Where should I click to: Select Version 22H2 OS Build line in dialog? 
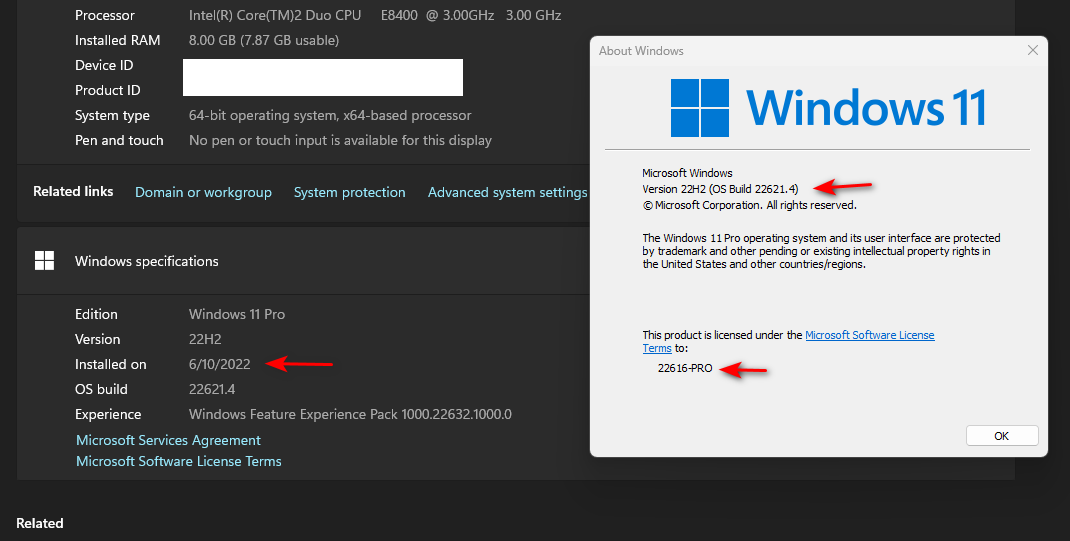click(720, 189)
